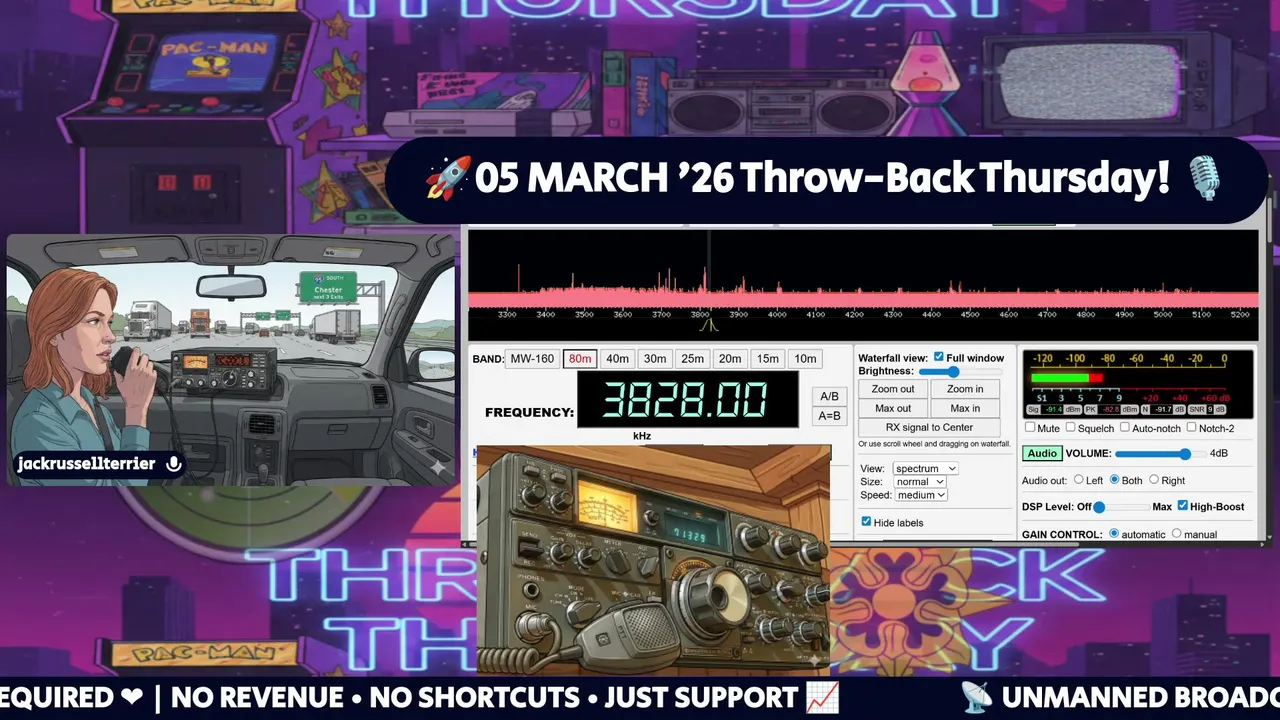Enable the Auto-notch checkbox

tap(1125, 428)
